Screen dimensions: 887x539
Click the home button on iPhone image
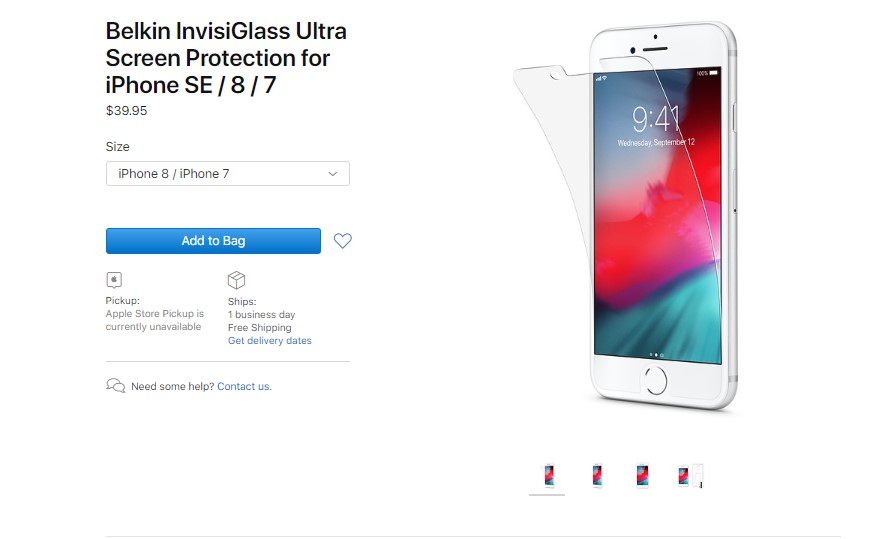655,380
